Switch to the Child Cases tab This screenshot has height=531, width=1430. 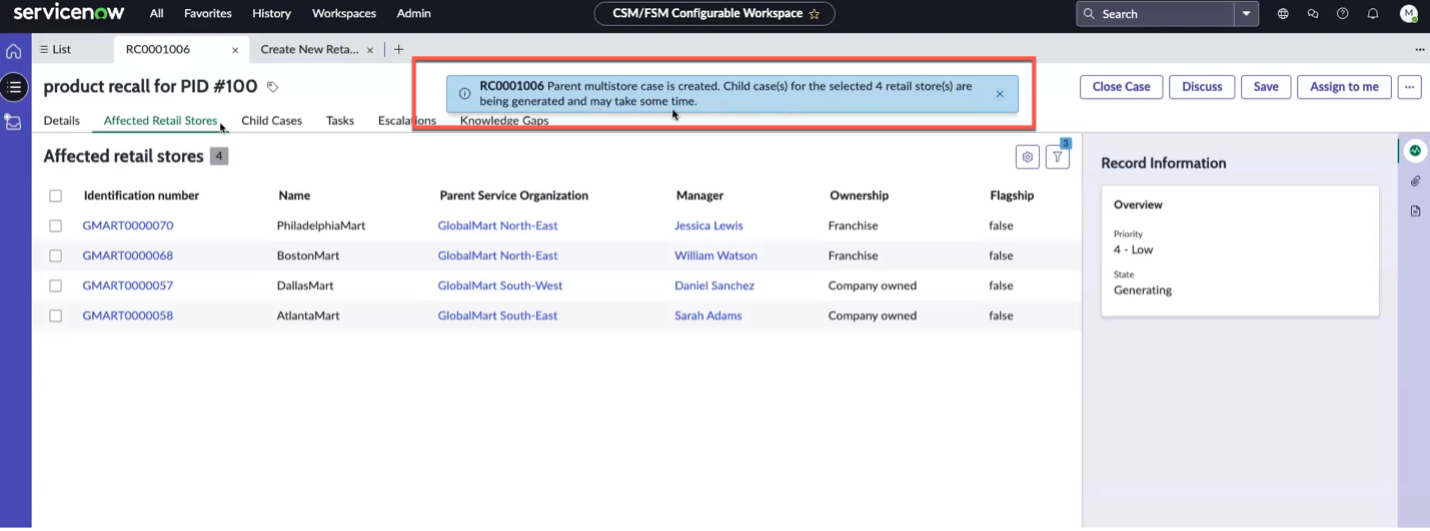272,120
